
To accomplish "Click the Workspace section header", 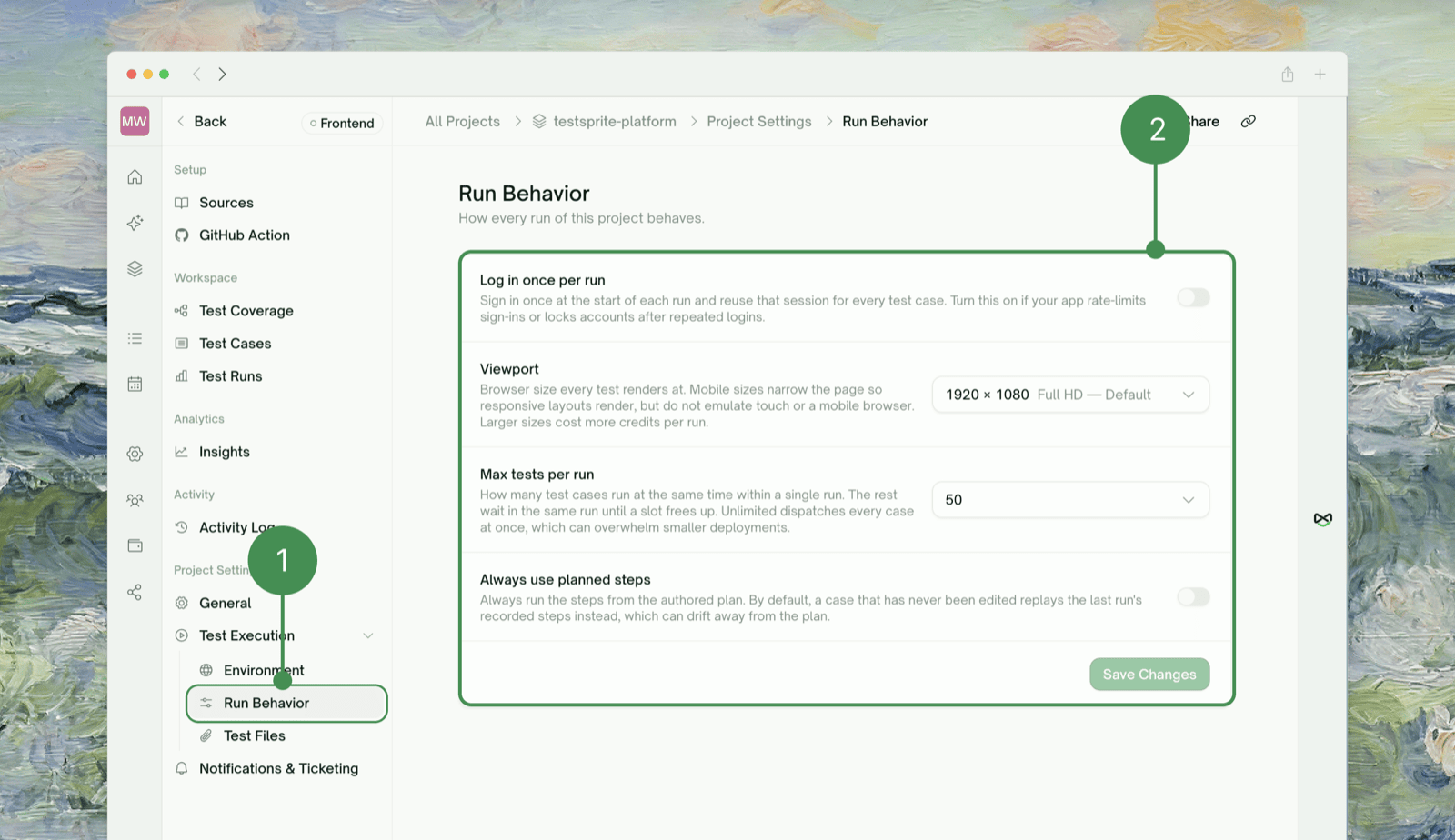I will (206, 278).
